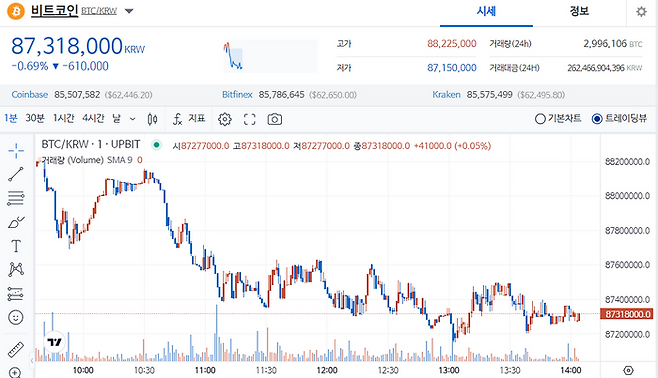658x378 pixels.
Task: Click the +41000.0 (+0.05%) legend value
Action: click(452, 146)
